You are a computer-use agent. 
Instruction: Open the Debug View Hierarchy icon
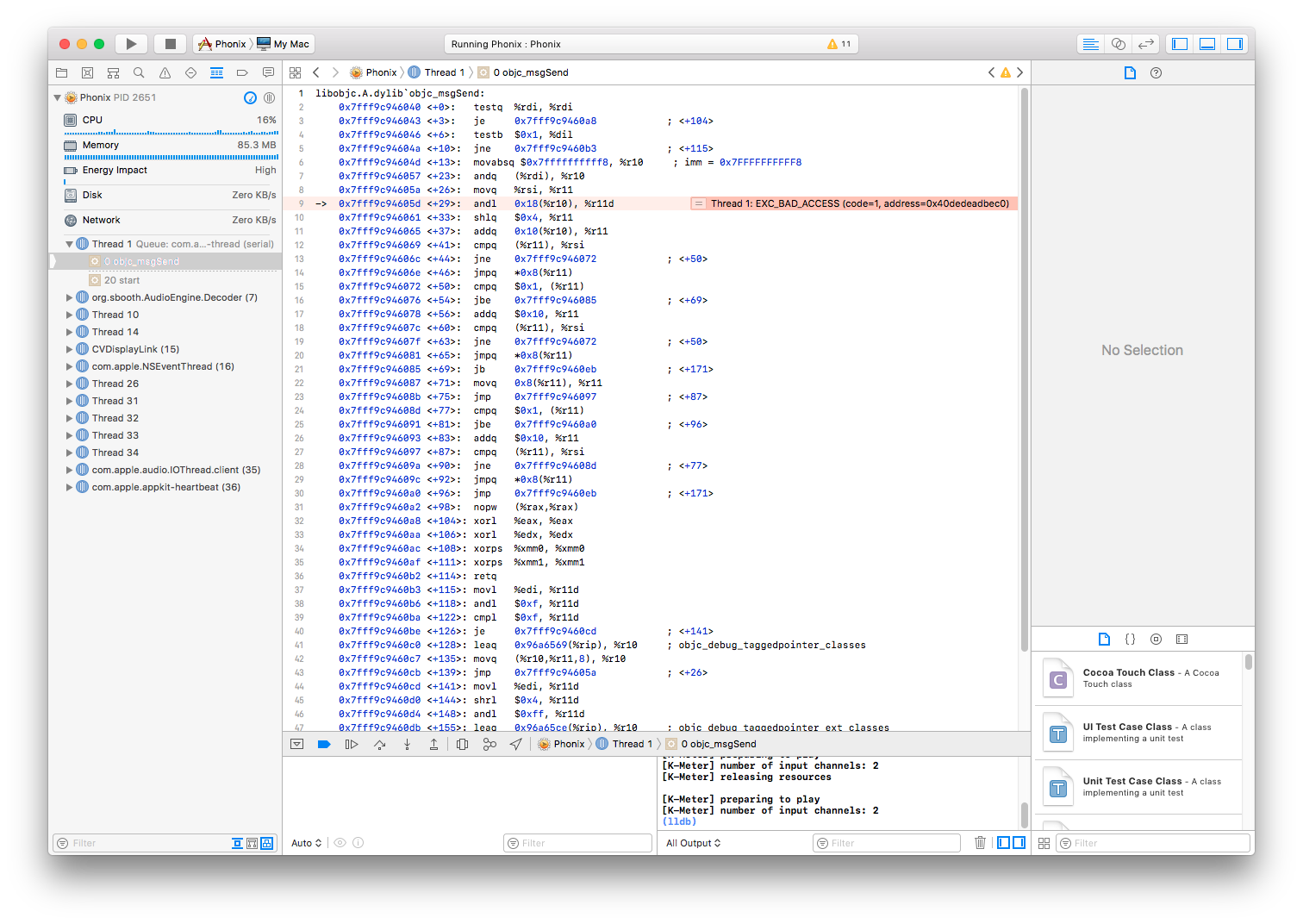click(462, 744)
